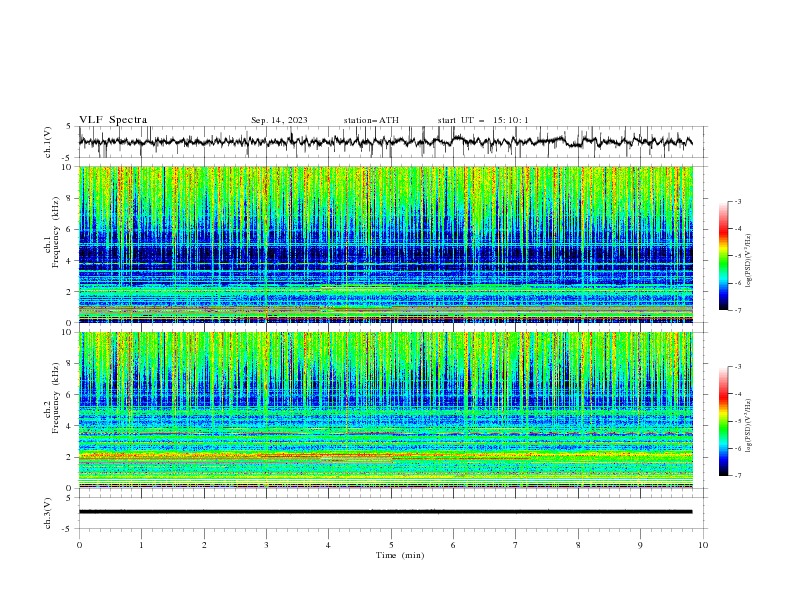Click the "2" kHz tick on ch.1 spectrogram
Screen dimensions: 792x612
coord(71,292)
